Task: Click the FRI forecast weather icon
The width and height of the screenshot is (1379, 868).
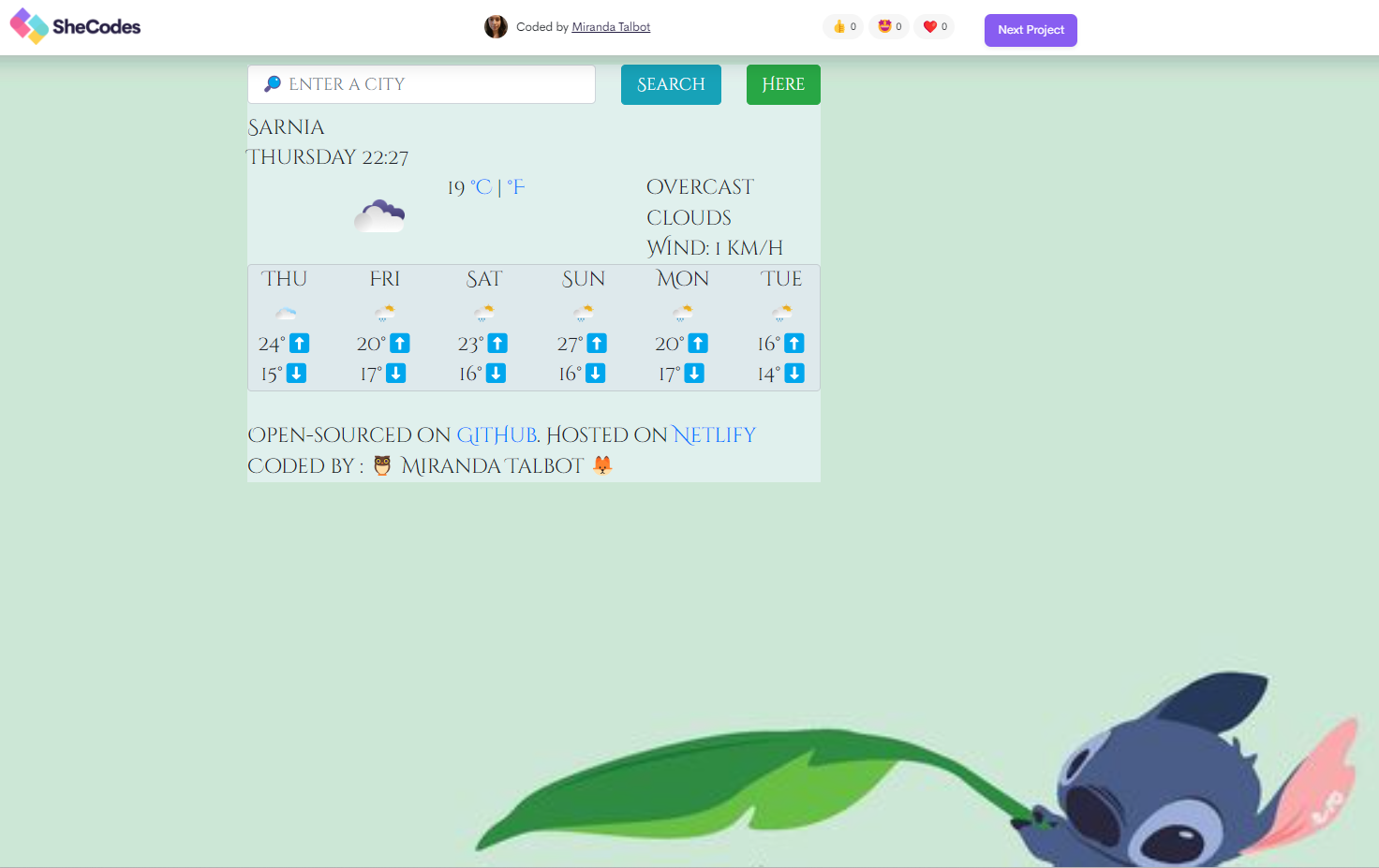Action: click(x=384, y=313)
